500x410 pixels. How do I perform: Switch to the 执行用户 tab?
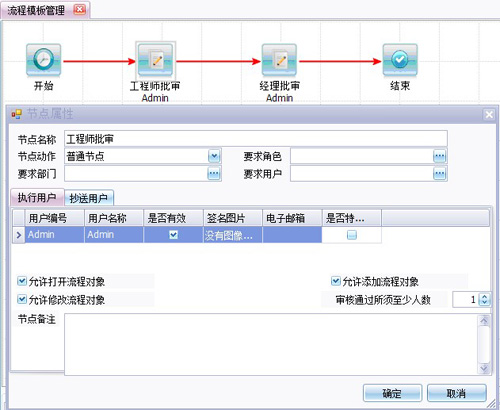pos(37,197)
